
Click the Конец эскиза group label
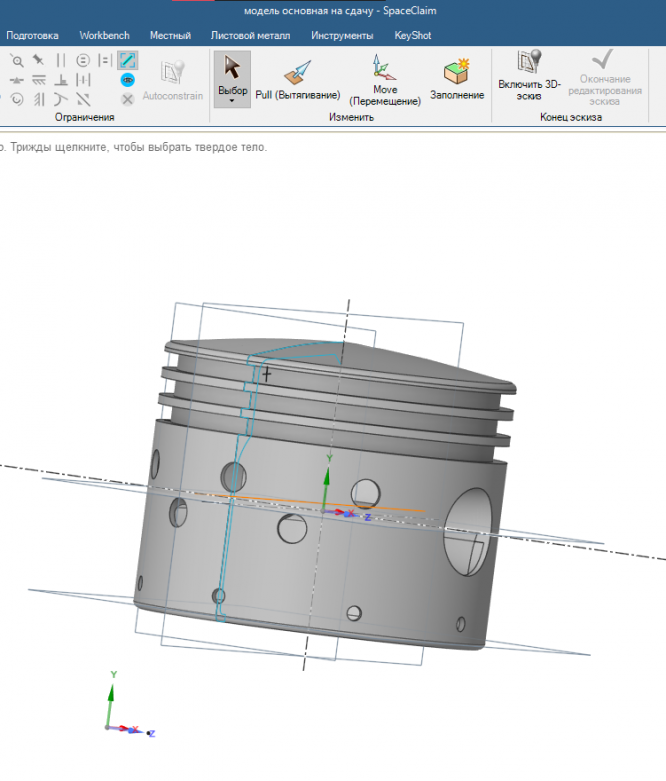pos(571,117)
